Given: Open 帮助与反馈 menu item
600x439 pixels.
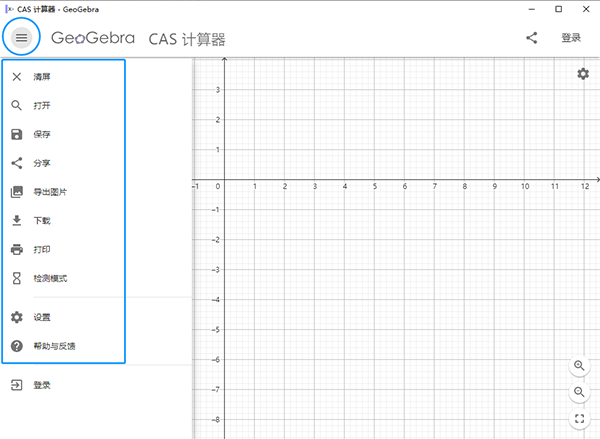Looking at the screenshot, I should 54,346.
